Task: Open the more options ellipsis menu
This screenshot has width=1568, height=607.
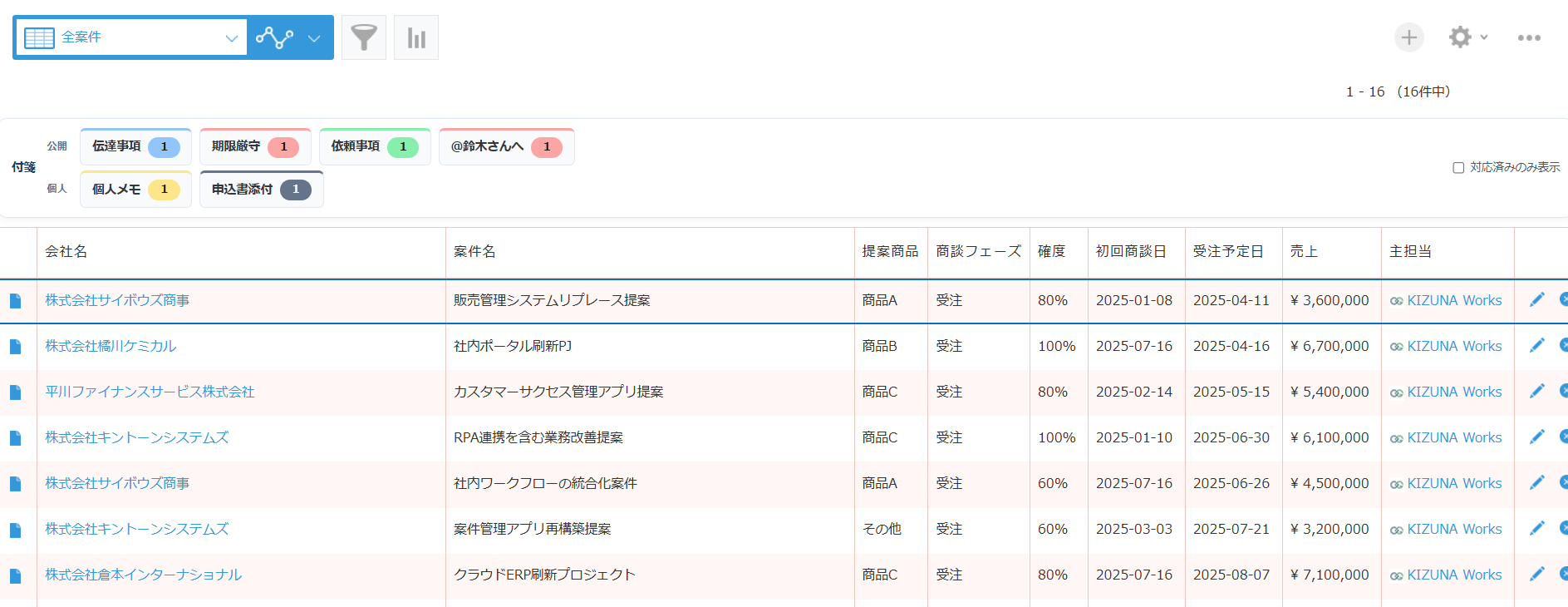Action: (x=1529, y=37)
